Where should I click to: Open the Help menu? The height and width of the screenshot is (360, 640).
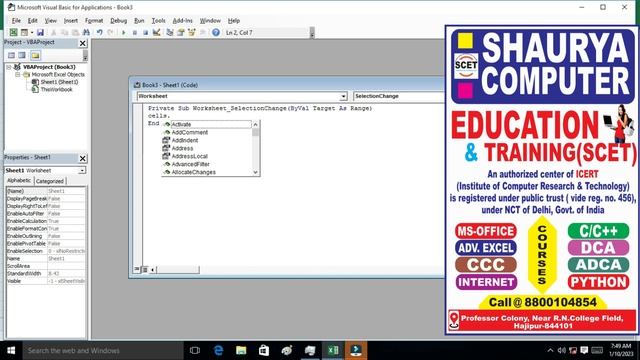tap(233, 20)
